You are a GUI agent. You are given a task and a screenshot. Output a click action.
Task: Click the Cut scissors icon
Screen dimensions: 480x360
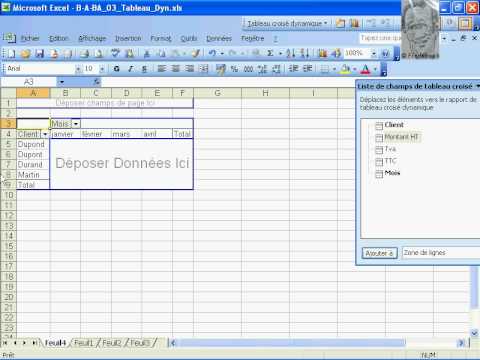click(146, 53)
